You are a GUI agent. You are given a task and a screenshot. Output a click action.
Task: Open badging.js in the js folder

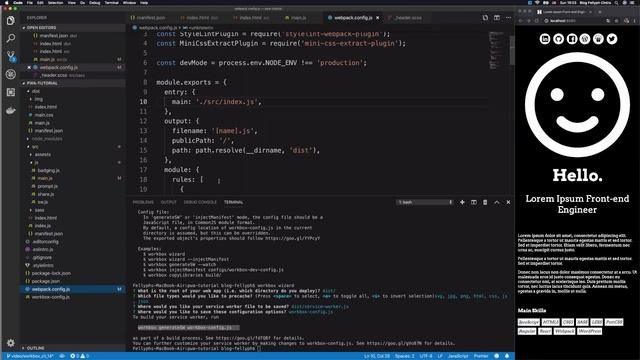click(x=49, y=170)
